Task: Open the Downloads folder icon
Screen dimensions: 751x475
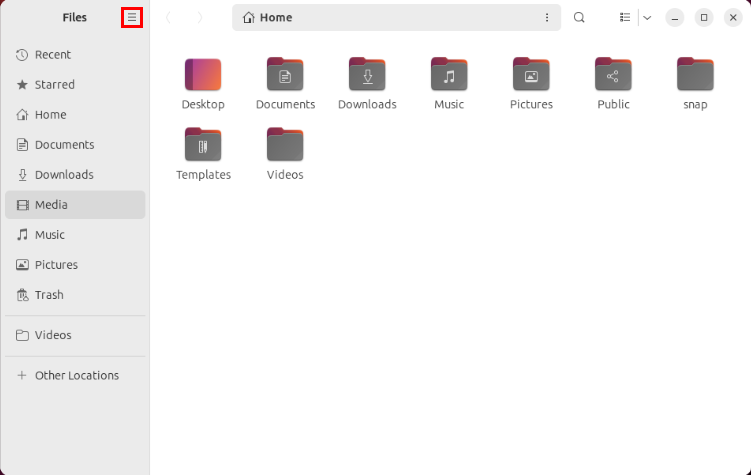Action: tap(367, 75)
